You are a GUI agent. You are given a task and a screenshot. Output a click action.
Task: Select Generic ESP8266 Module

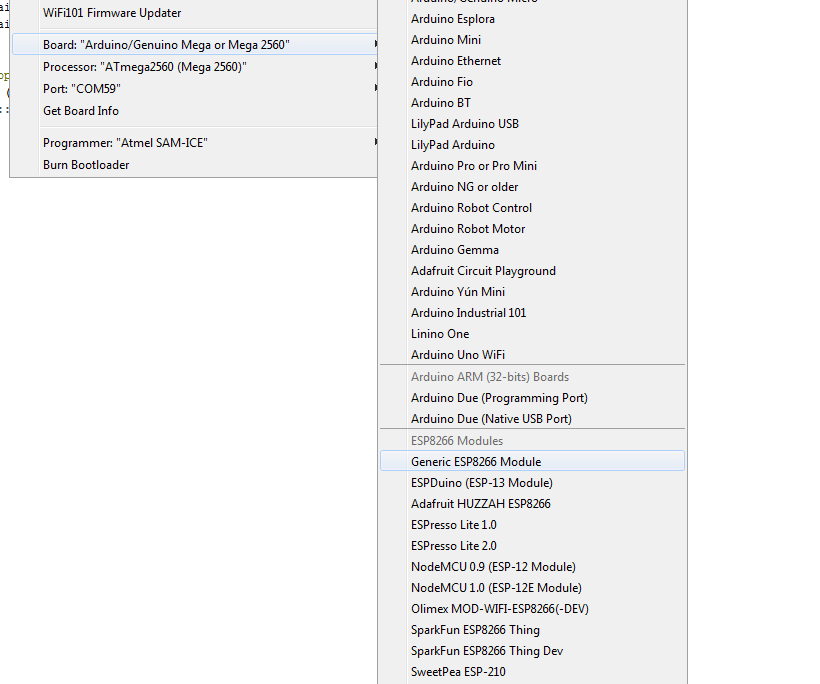[x=532, y=462]
